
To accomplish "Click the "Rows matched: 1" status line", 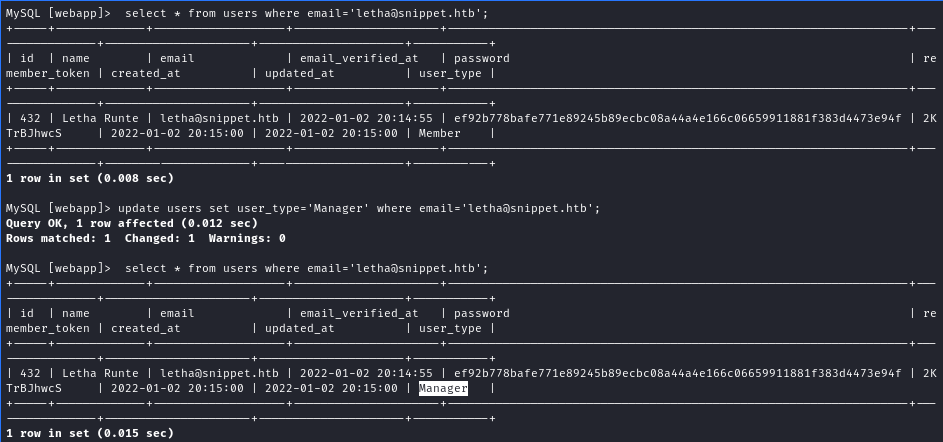I will coord(146,238).
